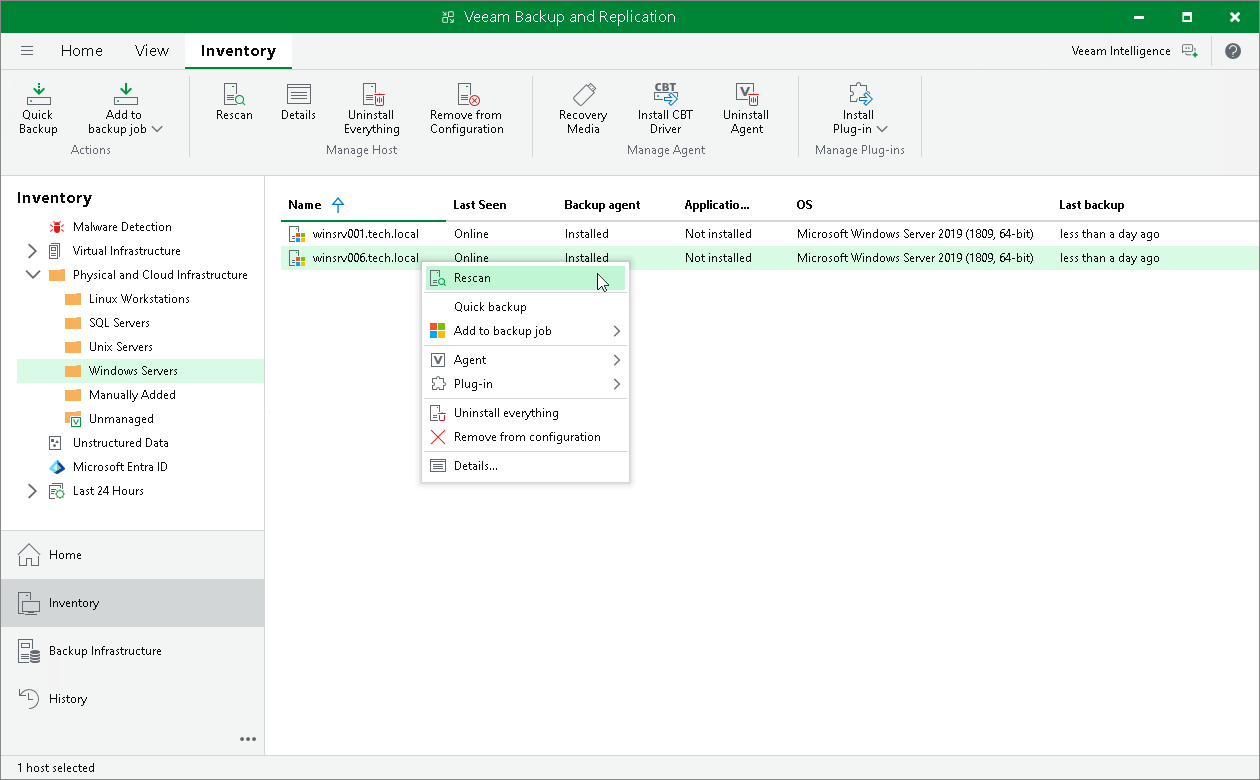Image resolution: width=1260 pixels, height=780 pixels.
Task: Switch to the View ribbon tab
Action: pos(152,51)
